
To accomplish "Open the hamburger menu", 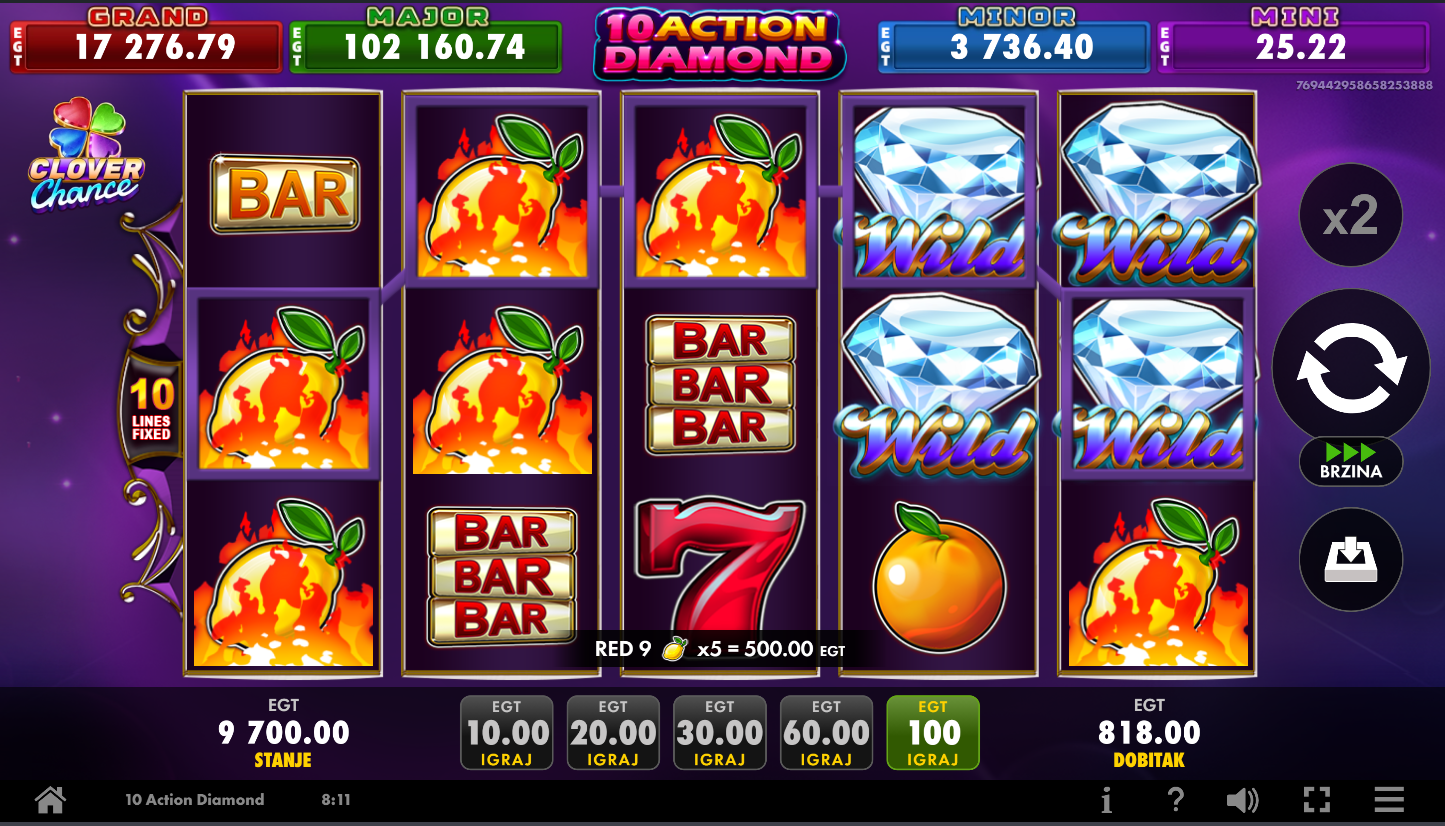I will (1389, 800).
